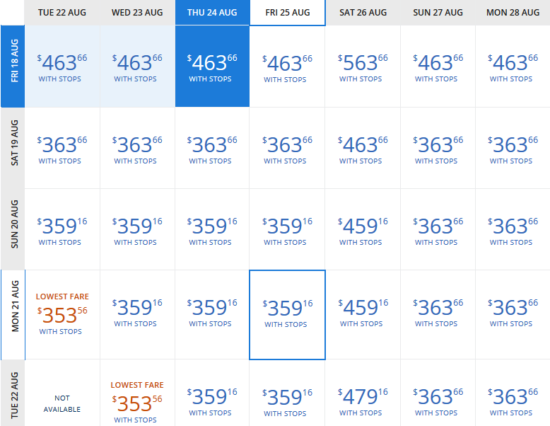Select the SUN 20 AUG row header

tap(13, 229)
